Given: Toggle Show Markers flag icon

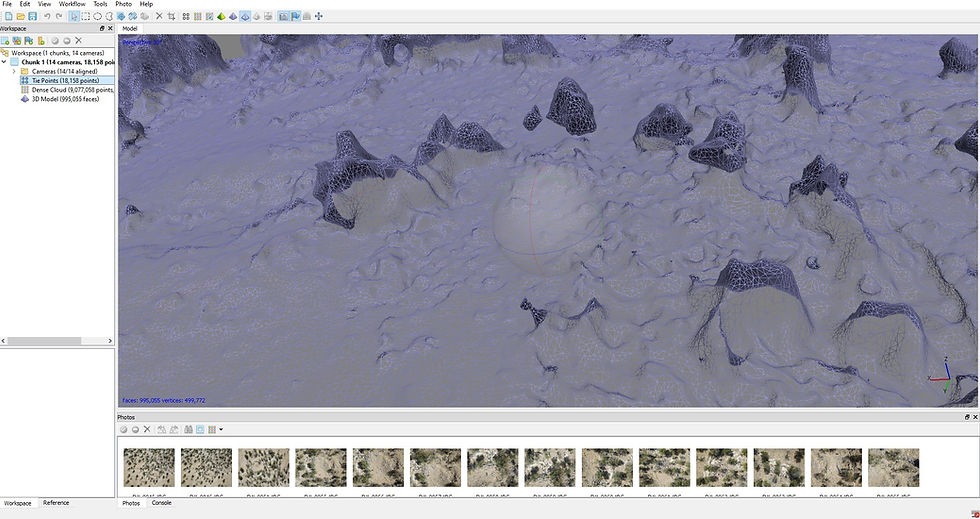Looking at the screenshot, I should coord(295,16).
